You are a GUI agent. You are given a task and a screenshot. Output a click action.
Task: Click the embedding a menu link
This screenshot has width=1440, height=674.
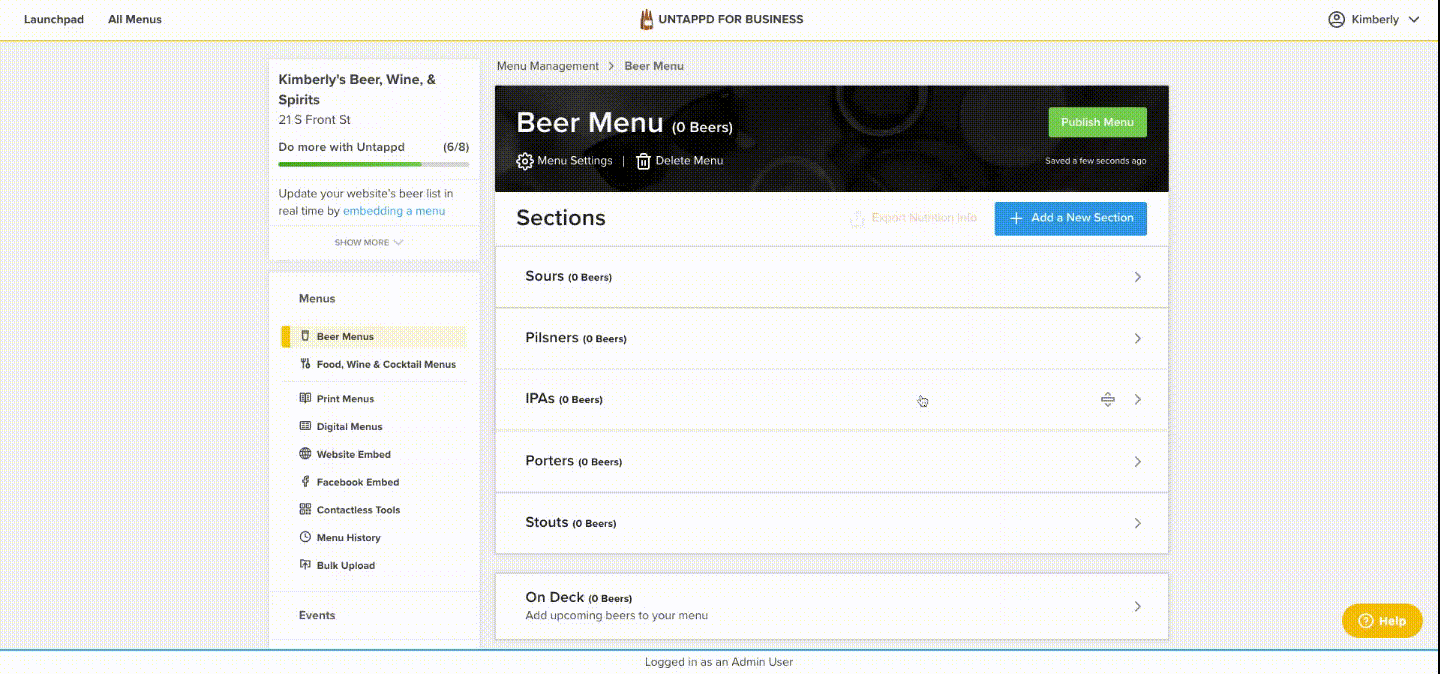394,211
